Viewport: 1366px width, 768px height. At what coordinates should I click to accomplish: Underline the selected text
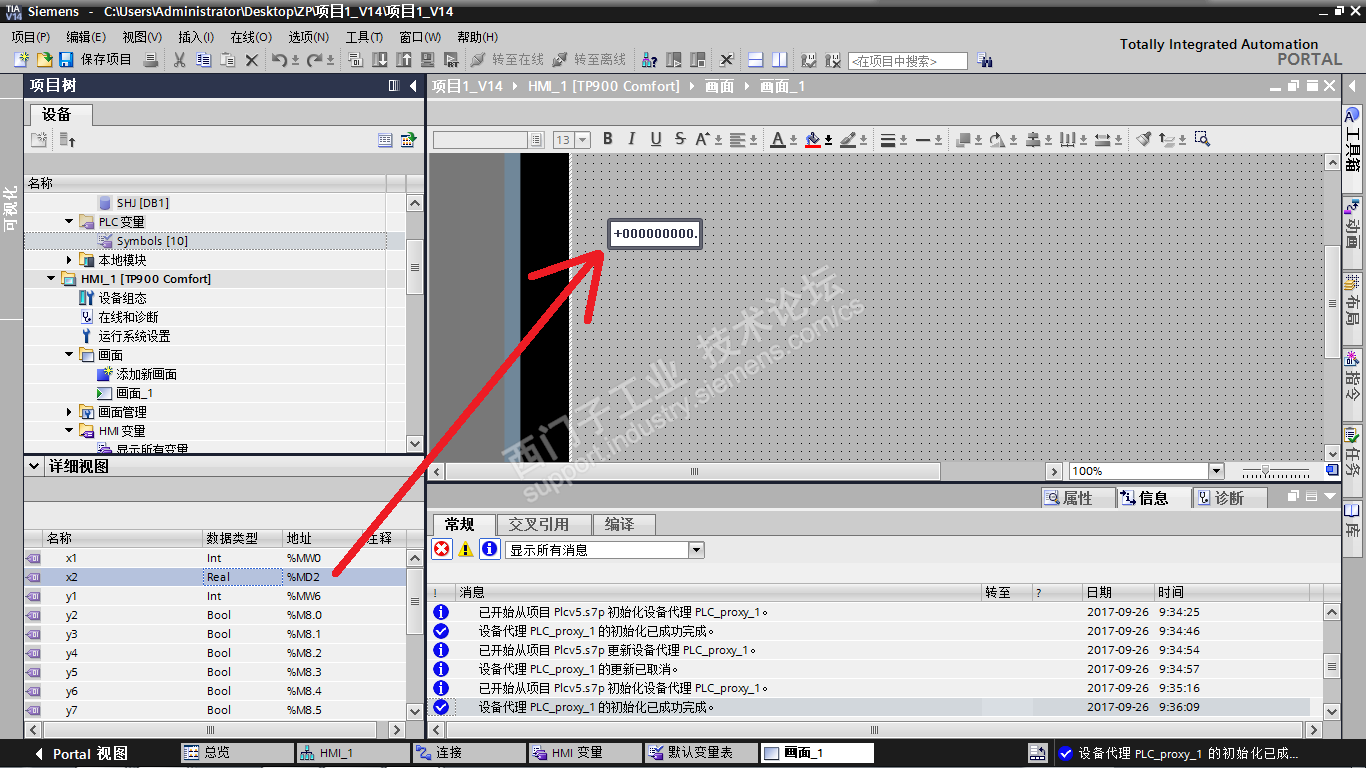[656, 139]
